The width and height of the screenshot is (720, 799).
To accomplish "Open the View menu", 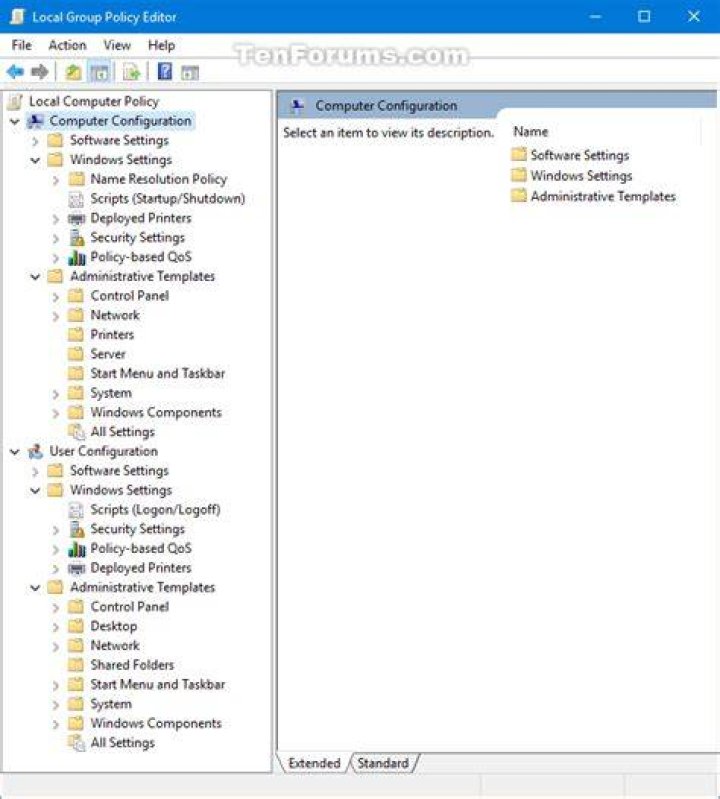I will pyautogui.click(x=117, y=45).
